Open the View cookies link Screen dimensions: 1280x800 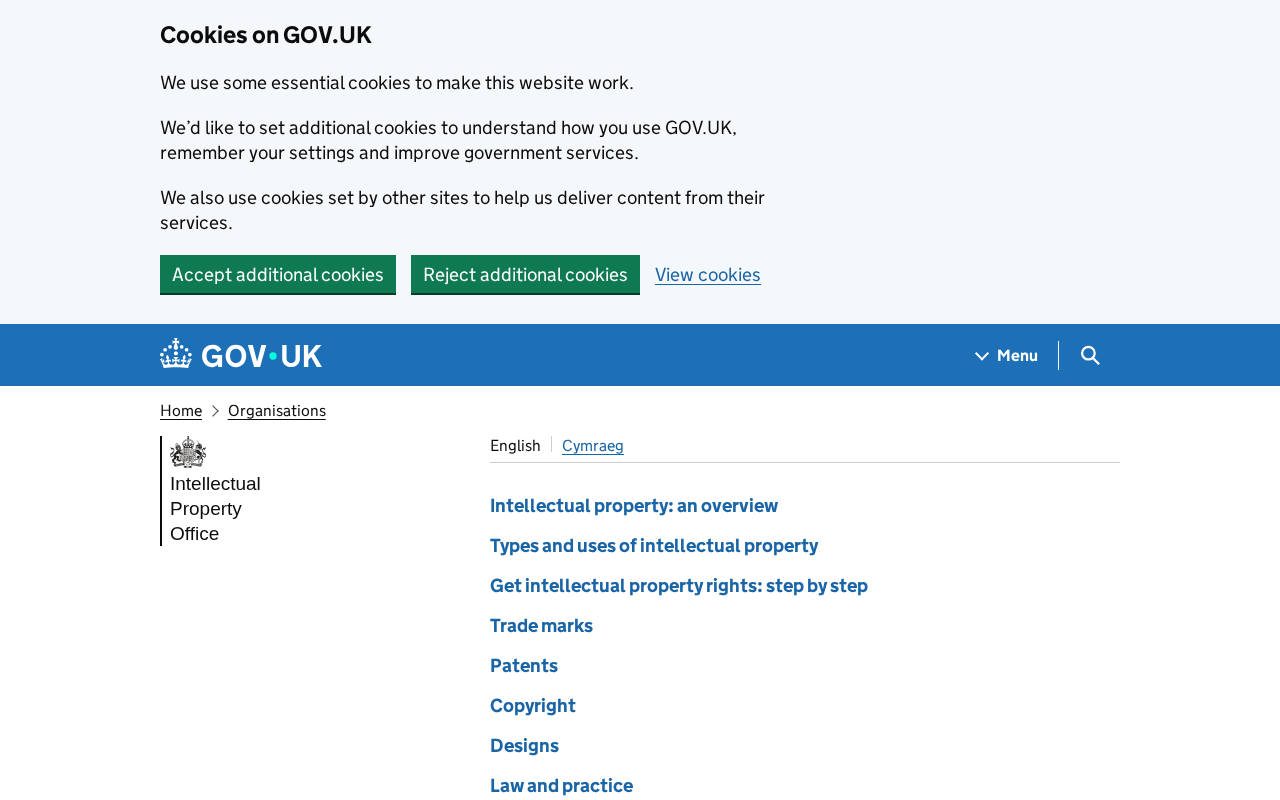pos(708,275)
